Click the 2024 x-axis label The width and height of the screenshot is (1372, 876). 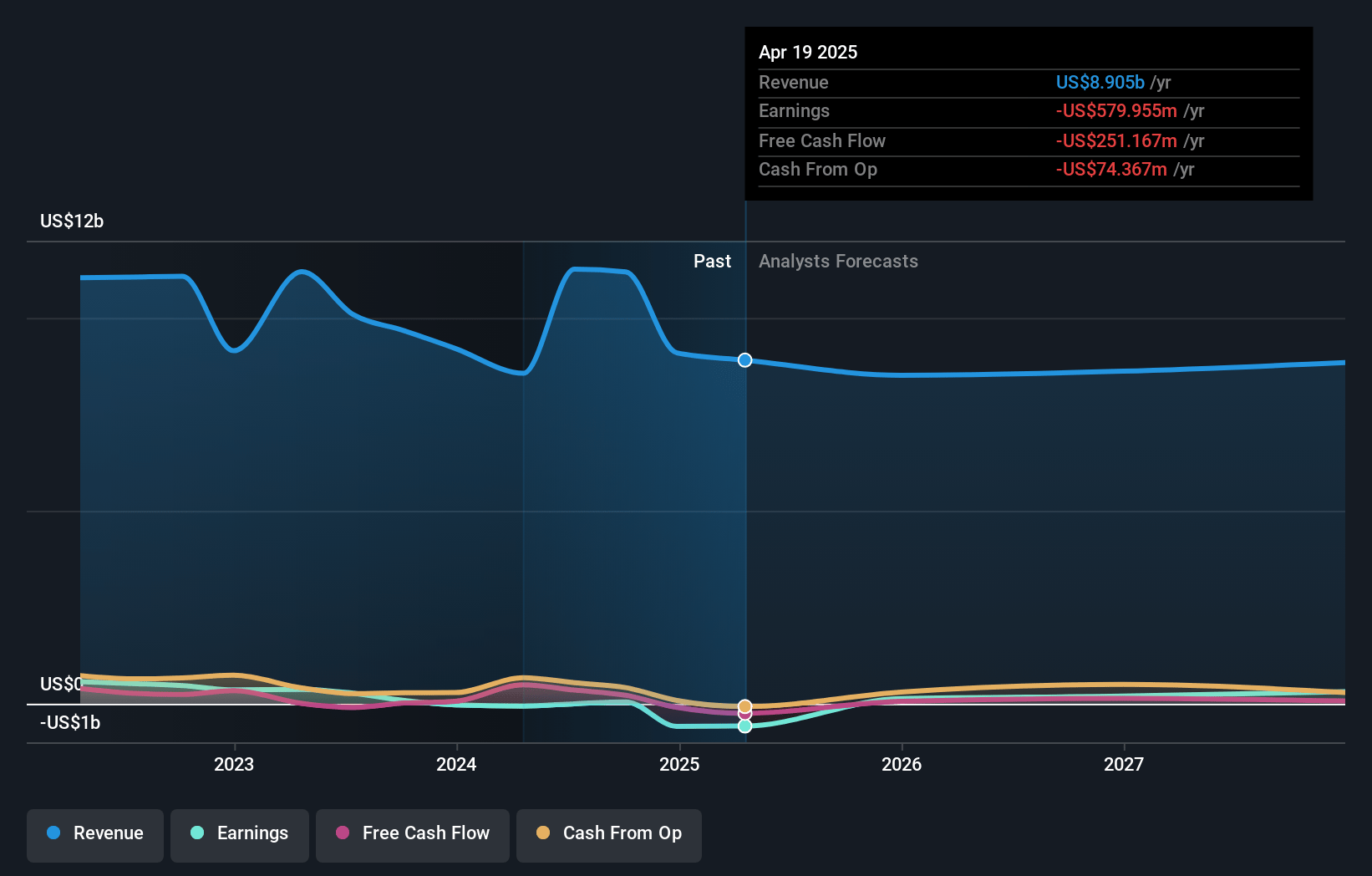coord(456,764)
